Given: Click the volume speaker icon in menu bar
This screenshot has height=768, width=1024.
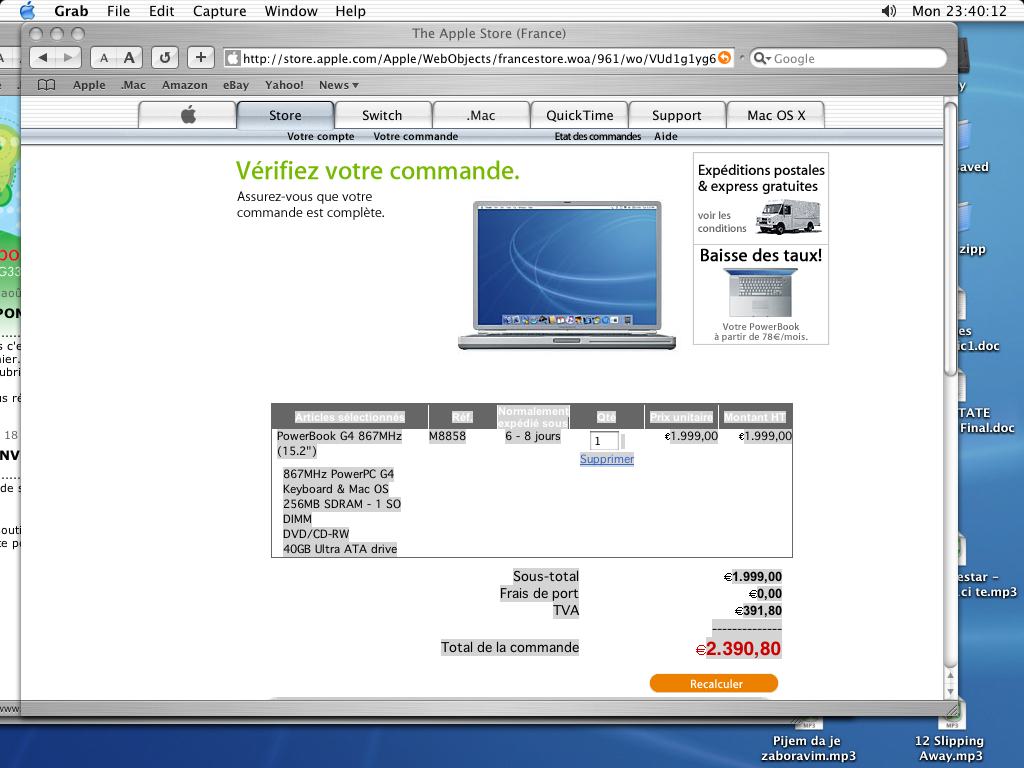Looking at the screenshot, I should (888, 11).
